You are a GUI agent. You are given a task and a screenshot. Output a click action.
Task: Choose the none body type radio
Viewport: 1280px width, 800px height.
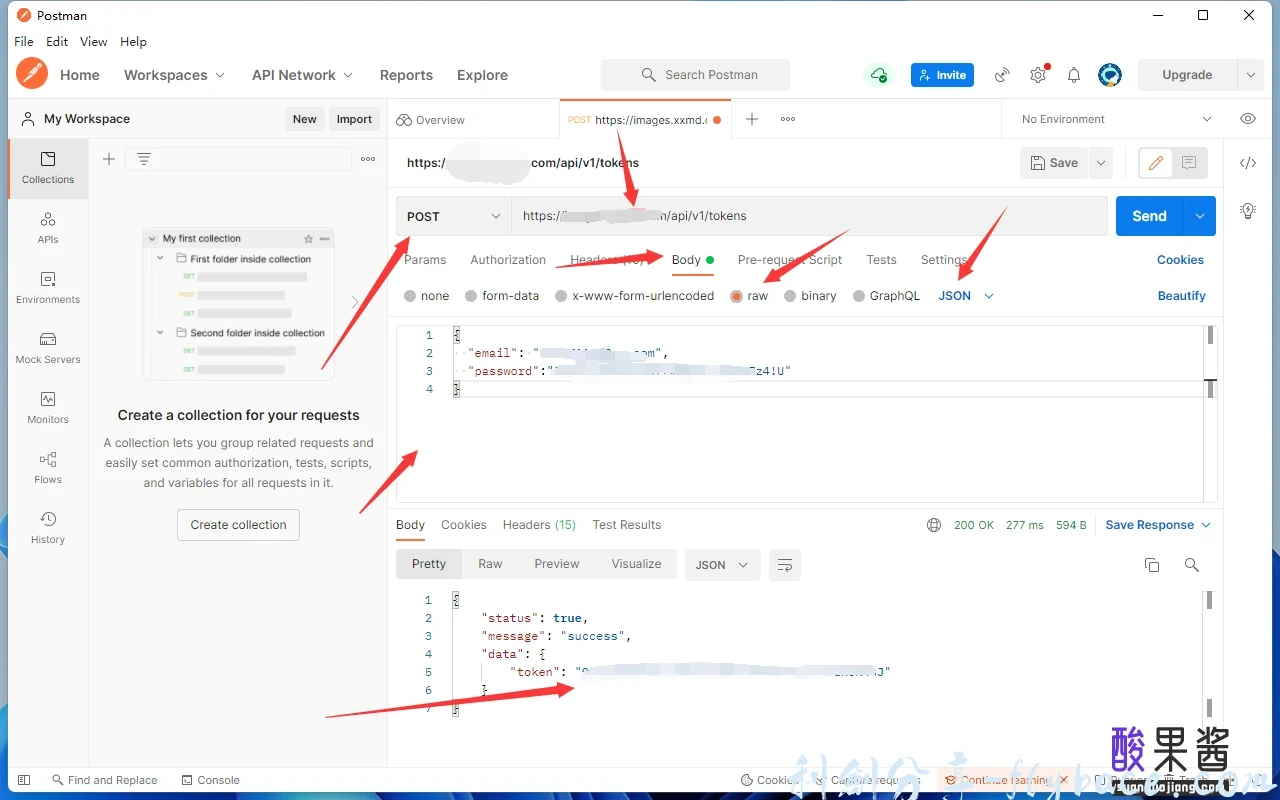click(x=410, y=296)
